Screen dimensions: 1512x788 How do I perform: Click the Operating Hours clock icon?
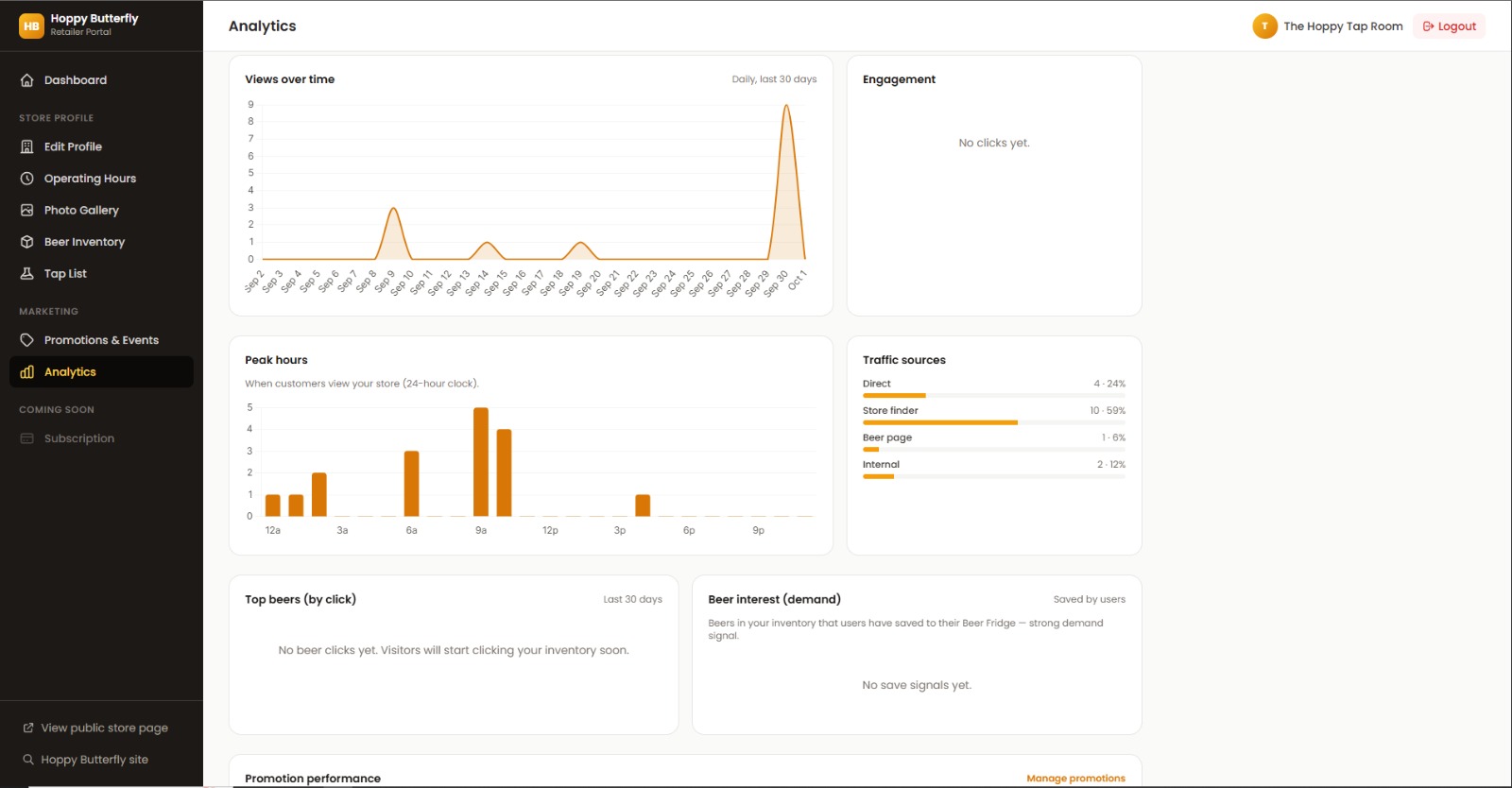click(x=27, y=179)
